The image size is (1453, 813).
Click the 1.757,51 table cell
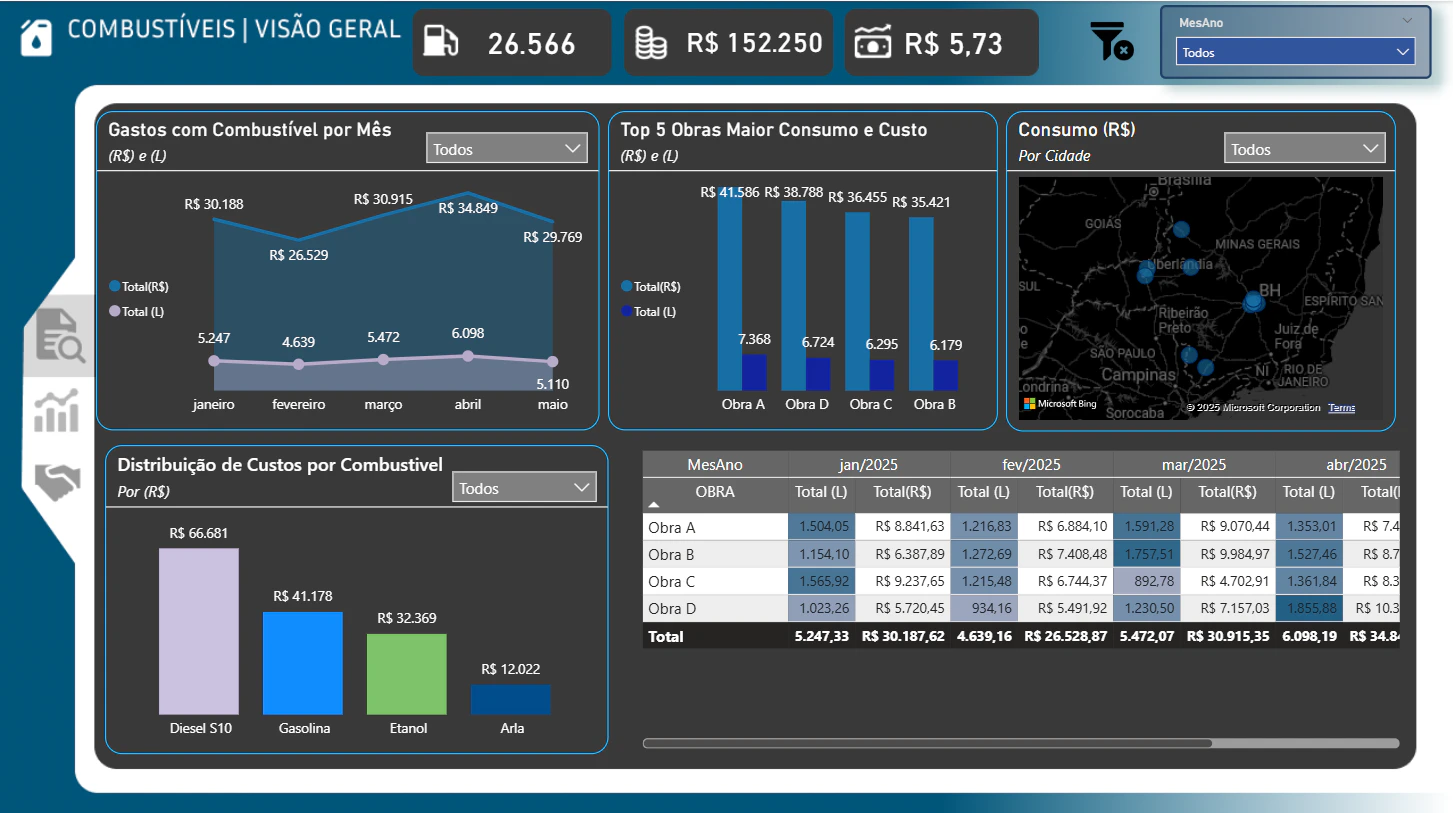[x=1146, y=554]
